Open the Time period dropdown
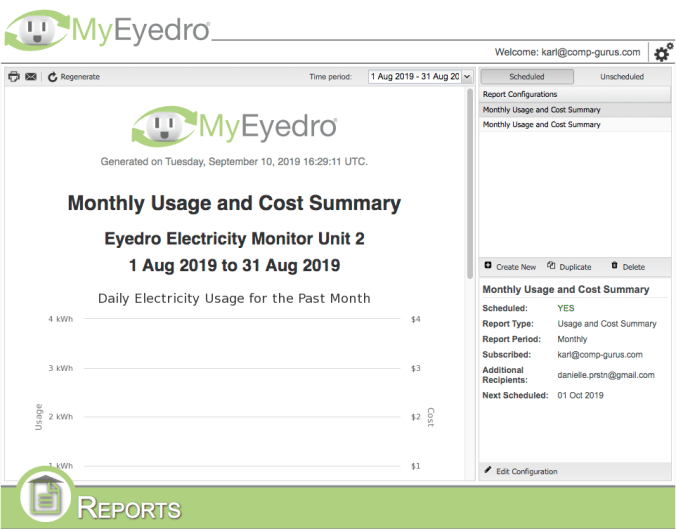The height and width of the screenshot is (529, 676). coord(414,76)
